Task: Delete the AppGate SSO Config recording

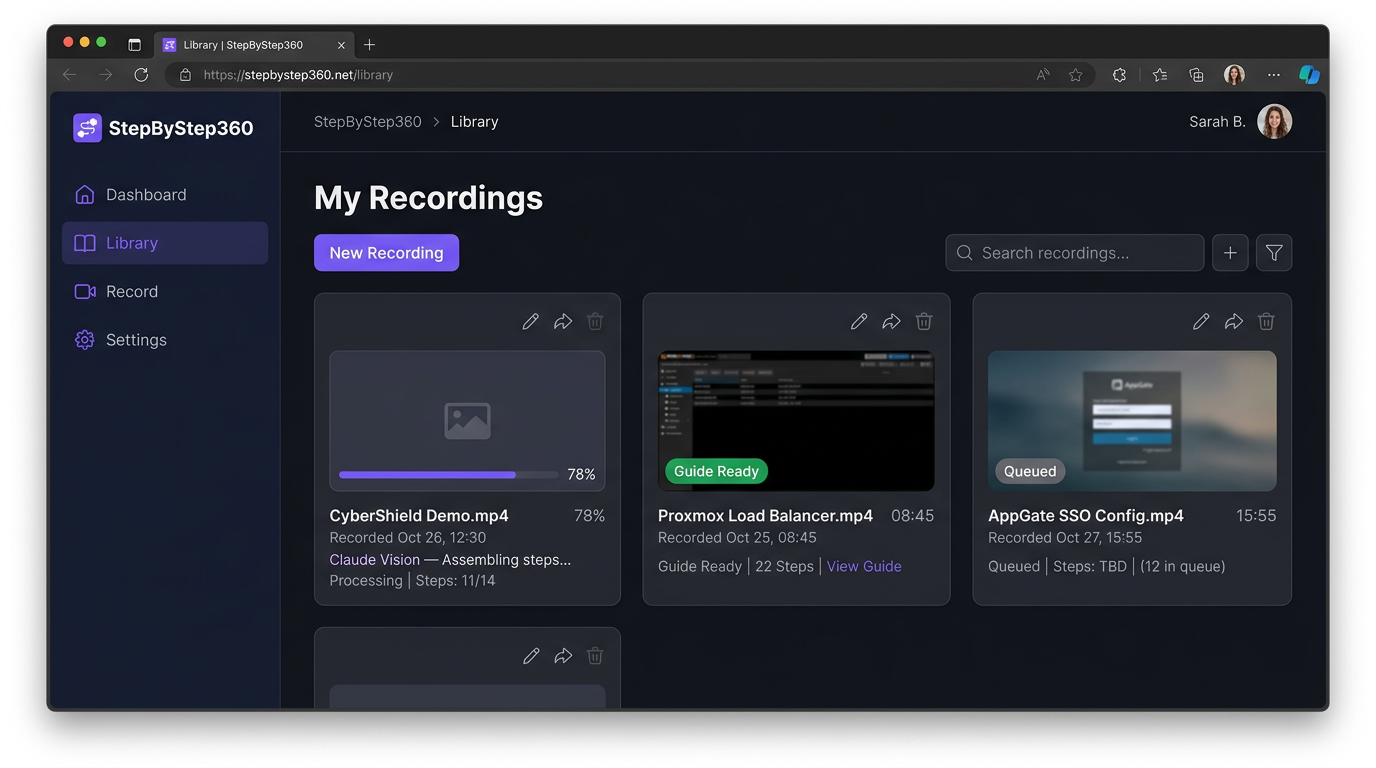Action: coord(1266,321)
